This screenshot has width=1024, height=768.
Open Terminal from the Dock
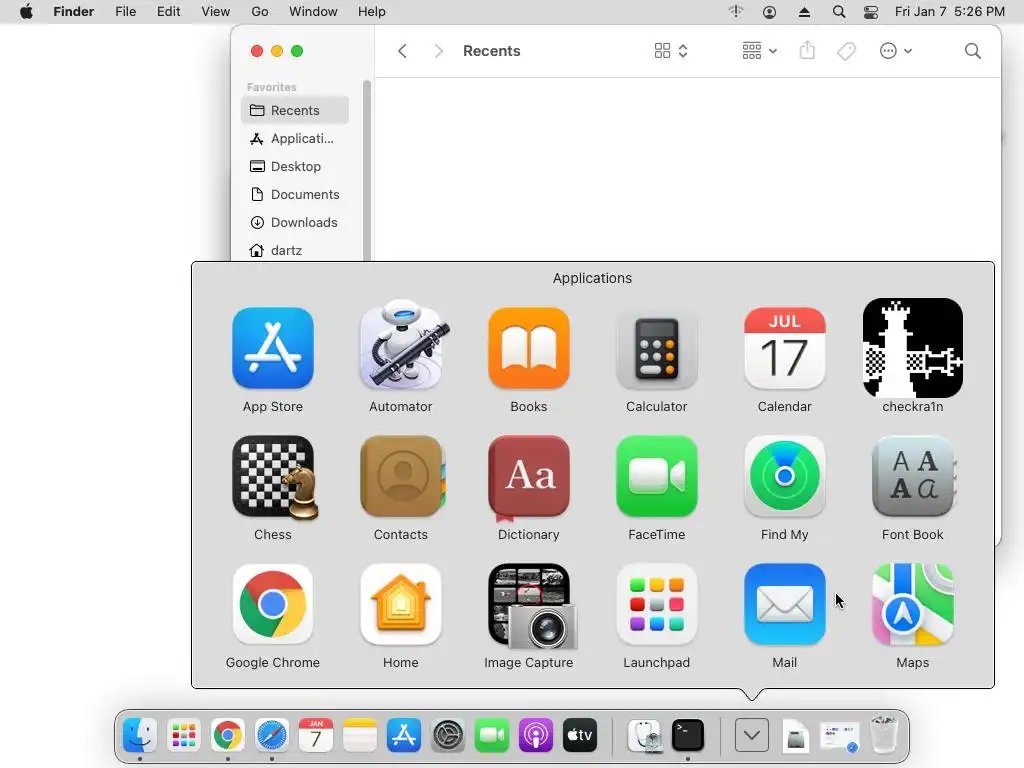(688, 735)
